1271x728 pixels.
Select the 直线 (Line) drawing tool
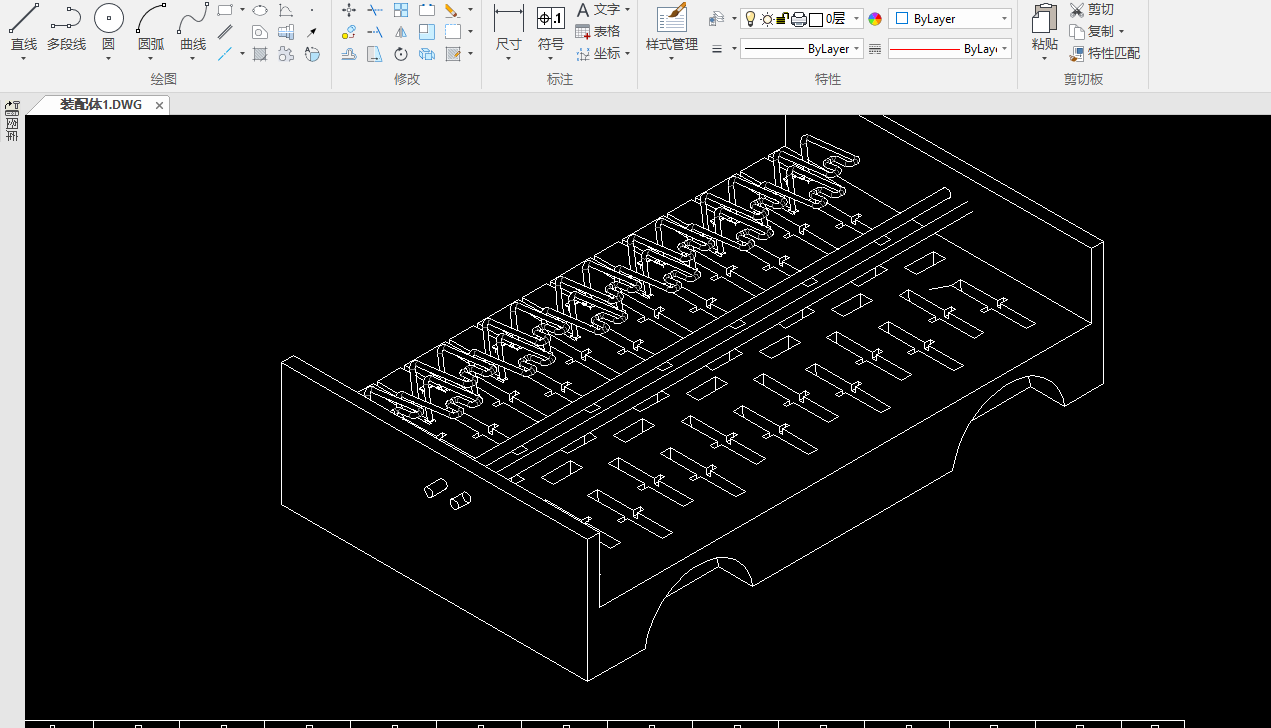23,19
